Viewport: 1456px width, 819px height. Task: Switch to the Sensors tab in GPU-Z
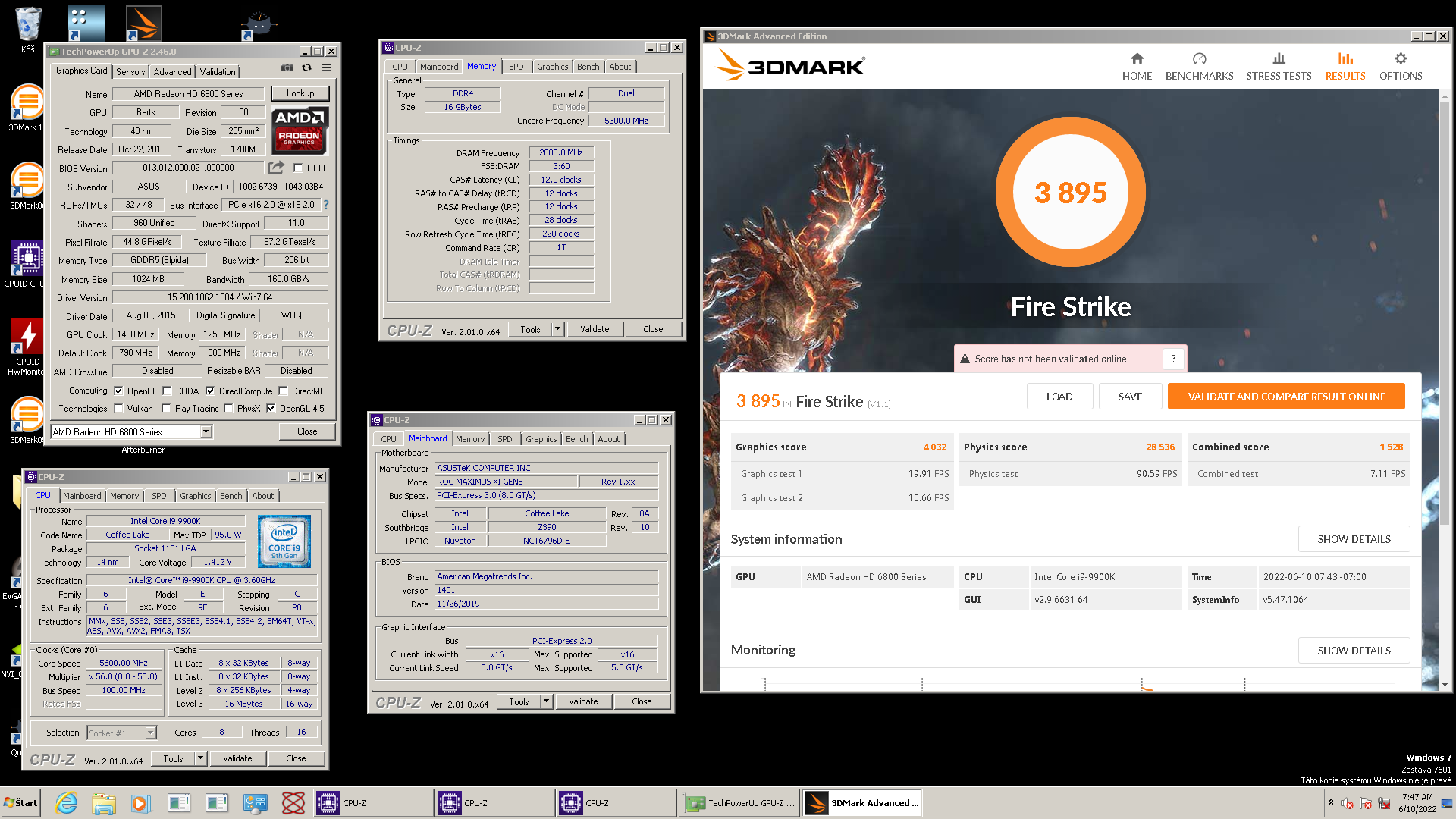130,72
